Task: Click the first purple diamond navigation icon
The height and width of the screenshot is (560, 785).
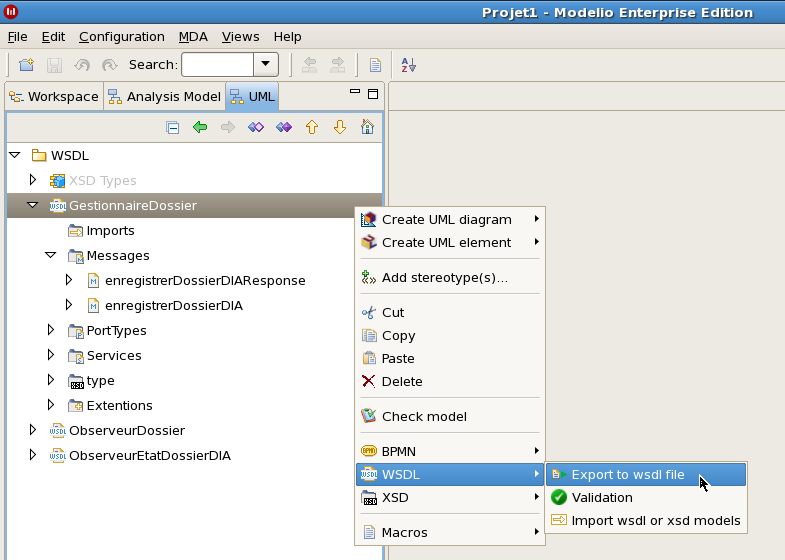Action: coord(256,127)
